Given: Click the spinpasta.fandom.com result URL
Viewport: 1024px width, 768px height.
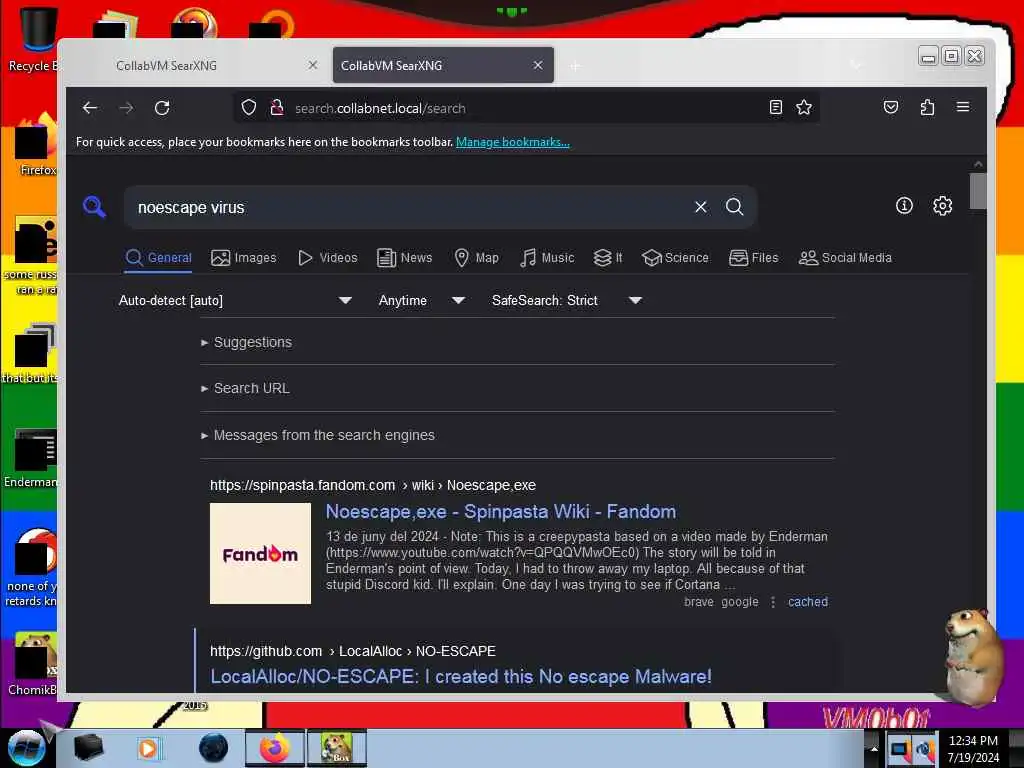Looking at the screenshot, I should coord(373,485).
